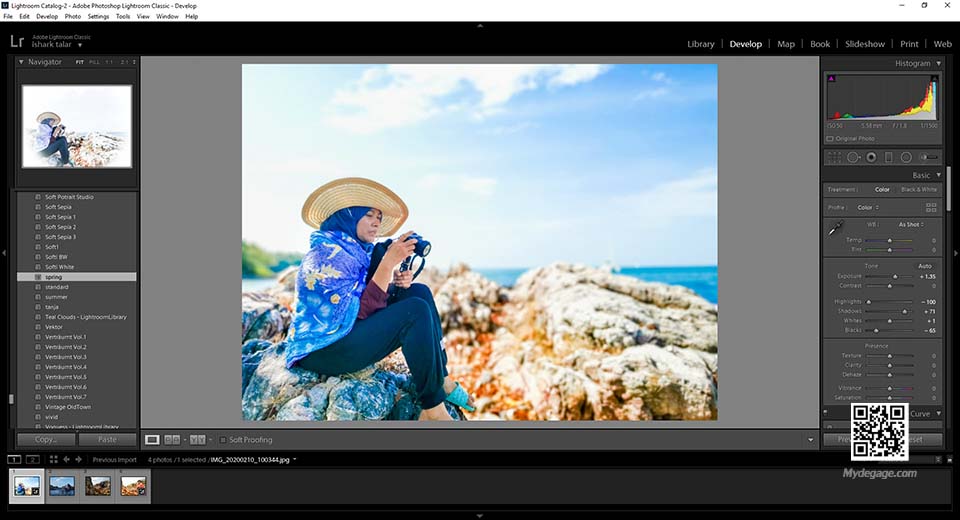The width and height of the screenshot is (960, 520).
Task: Open the Settings menu
Action: 98,17
